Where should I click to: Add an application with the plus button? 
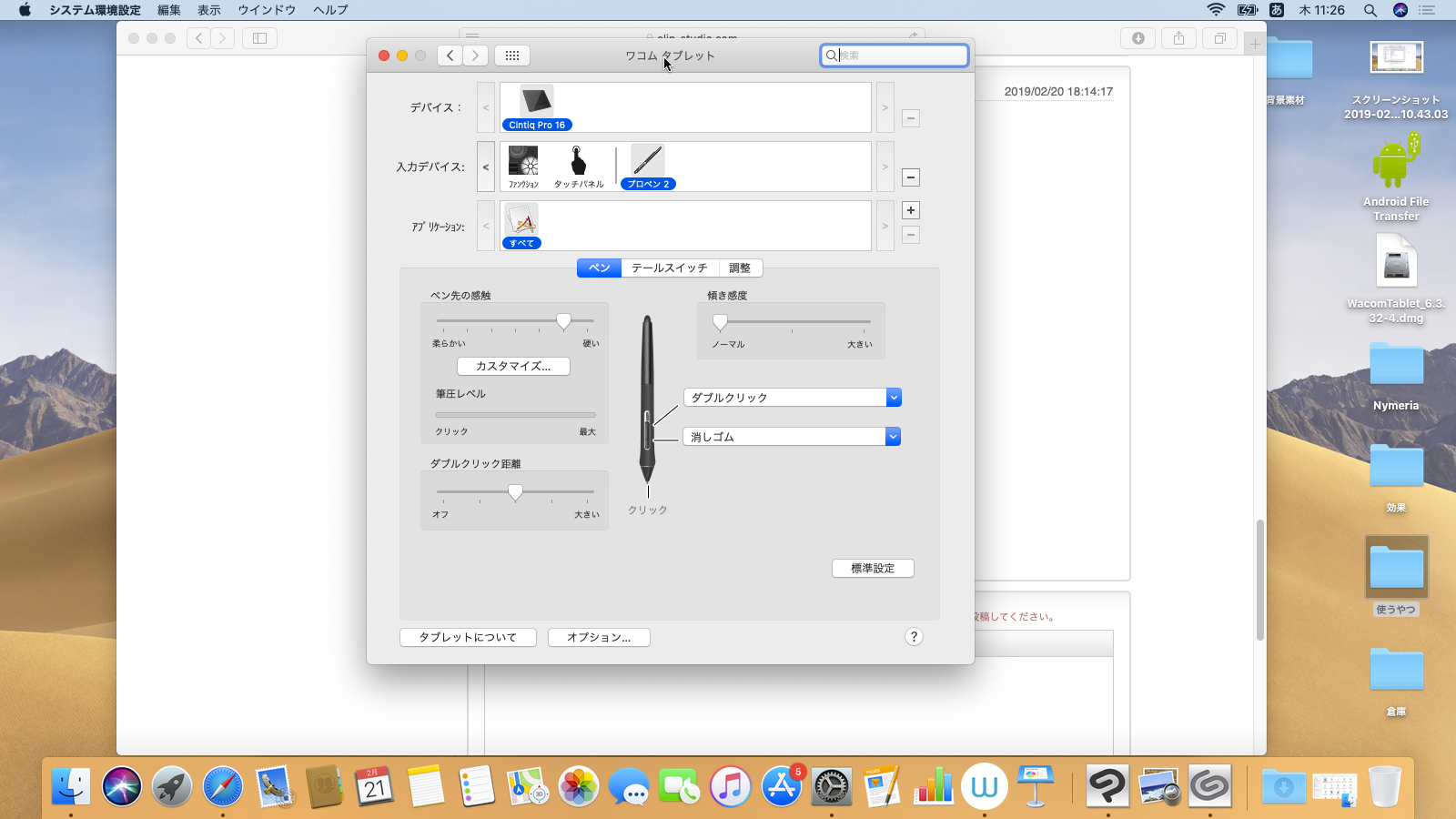pyautogui.click(x=911, y=210)
